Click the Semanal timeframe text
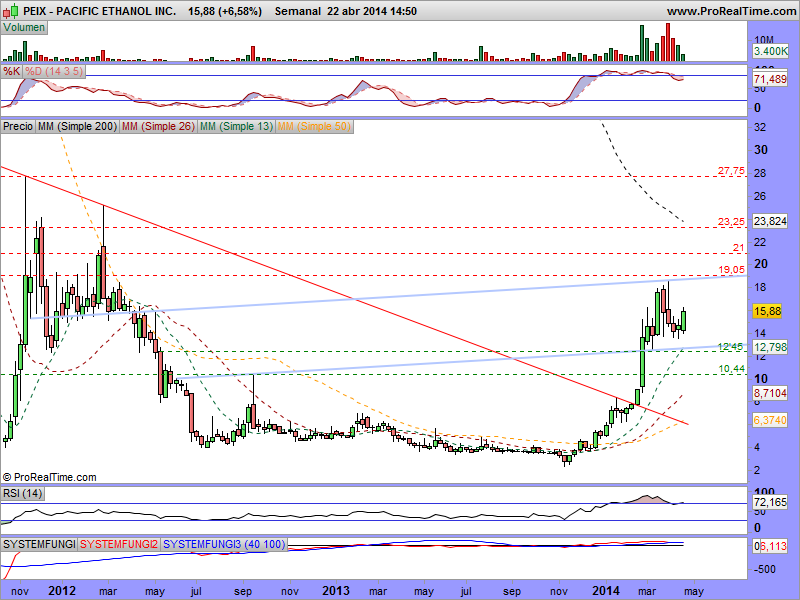 coord(297,11)
